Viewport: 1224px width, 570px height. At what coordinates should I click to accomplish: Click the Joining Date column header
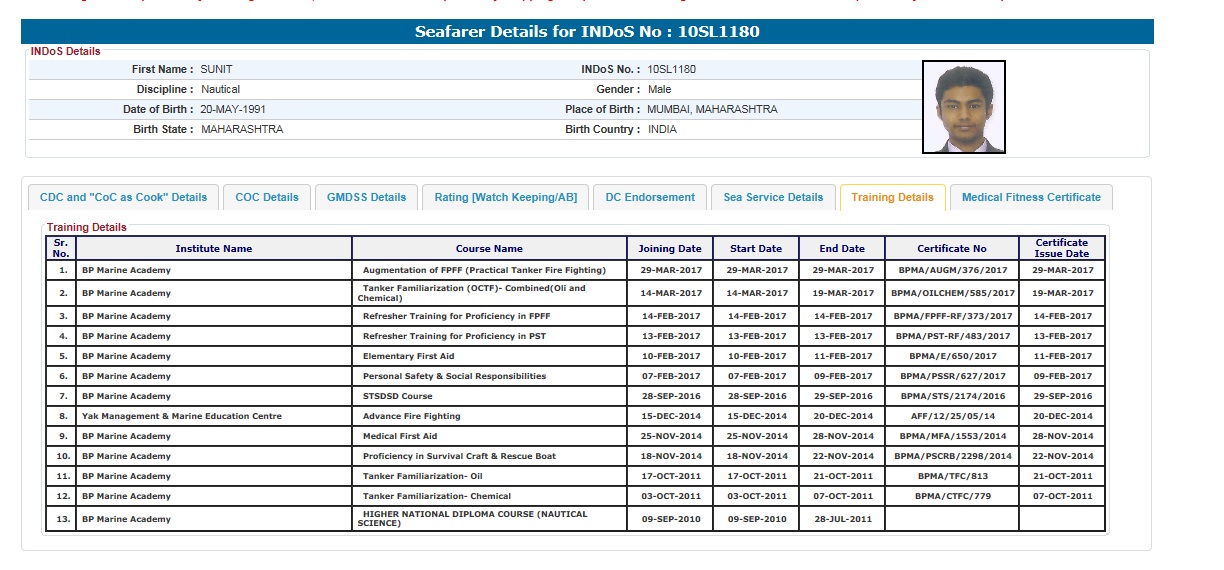point(670,249)
